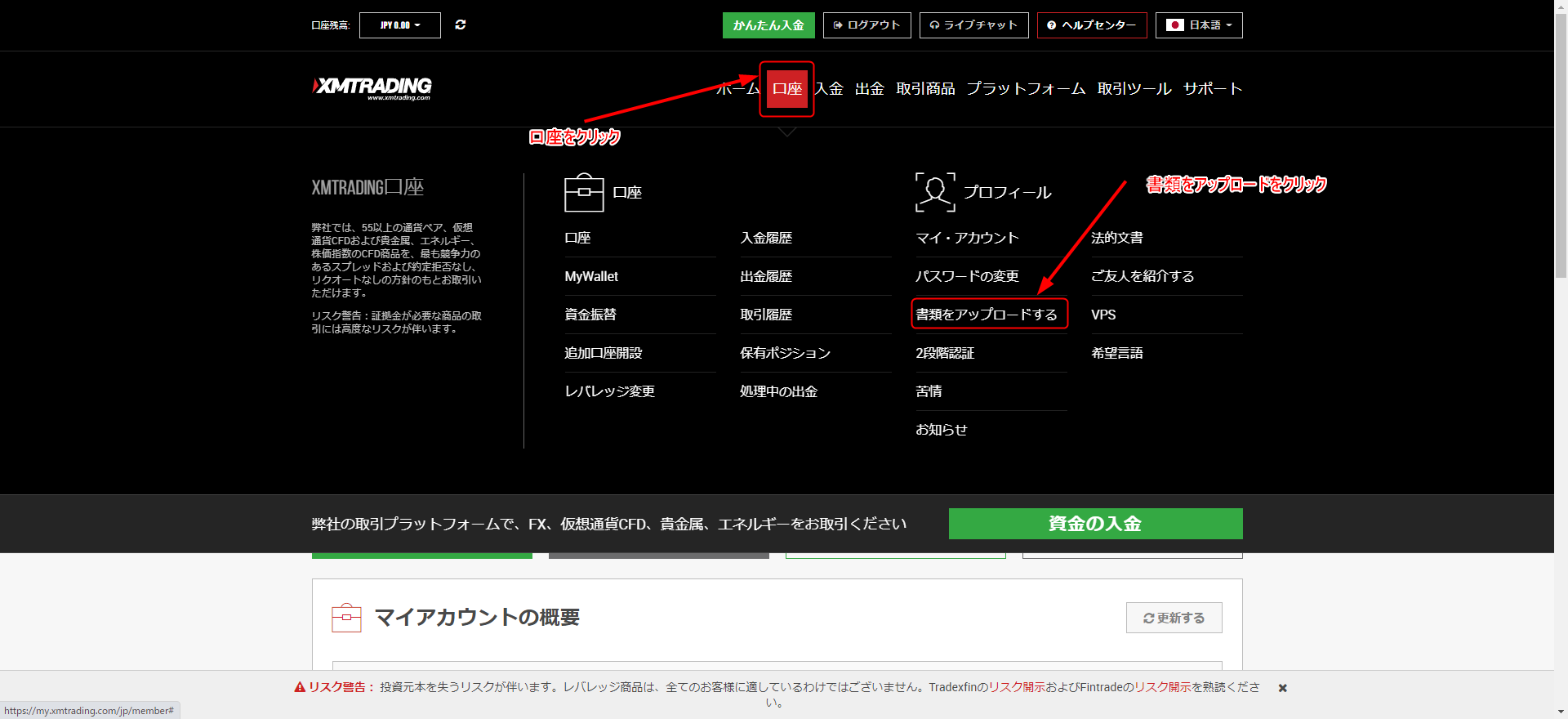Select 2段階認証 in profile menu
The image size is (1568, 719).
pos(945,353)
